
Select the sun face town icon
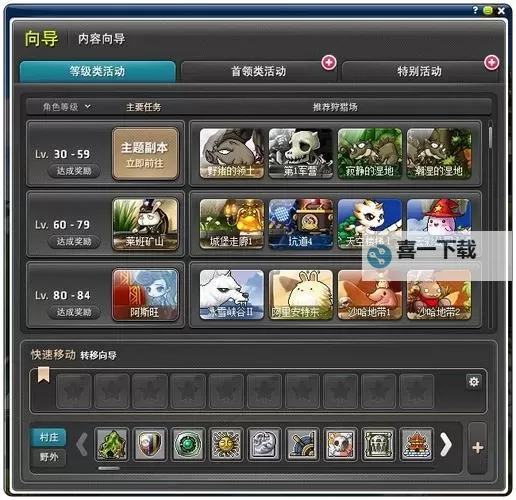226,444
